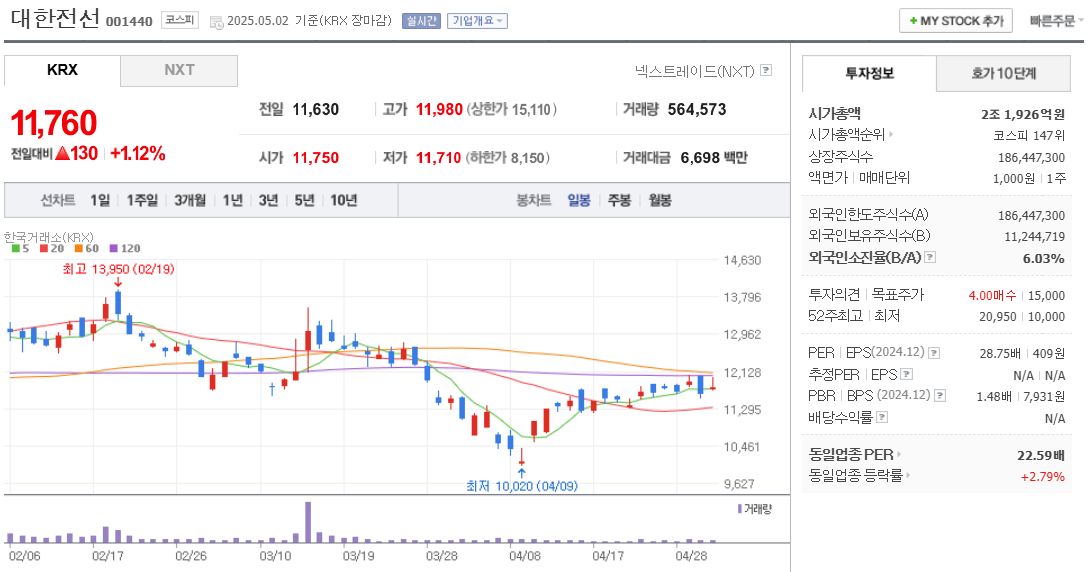Click the 동일업종 PER link
The image size is (1092, 572).
pyautogui.click(x=850, y=454)
